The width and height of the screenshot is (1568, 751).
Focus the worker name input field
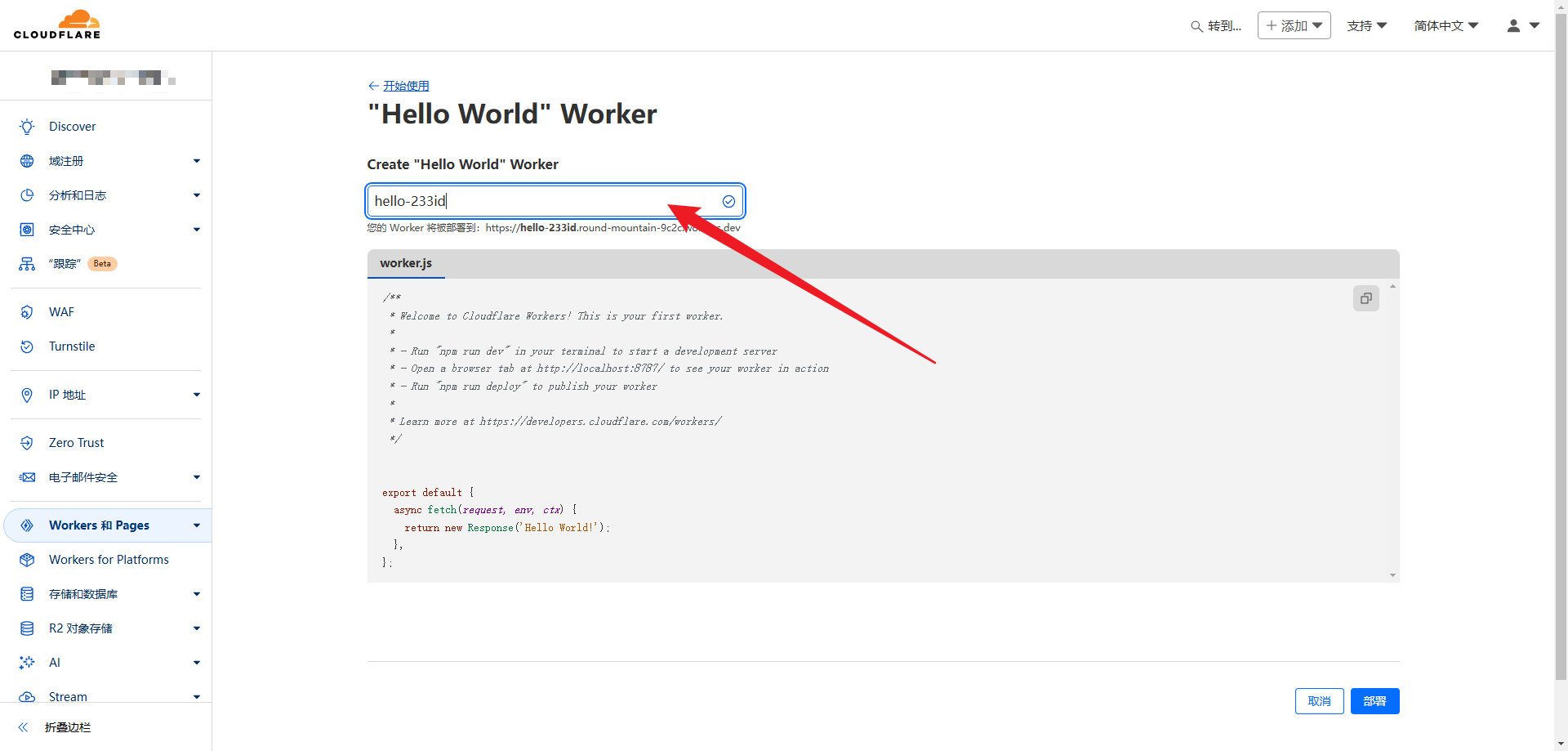[555, 201]
